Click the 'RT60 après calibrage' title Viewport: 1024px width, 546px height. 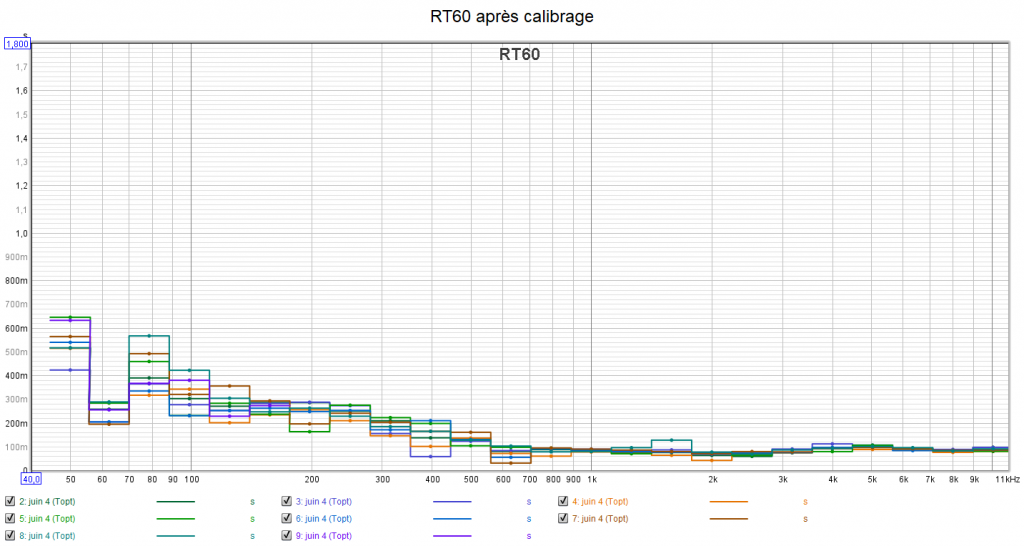coord(511,17)
